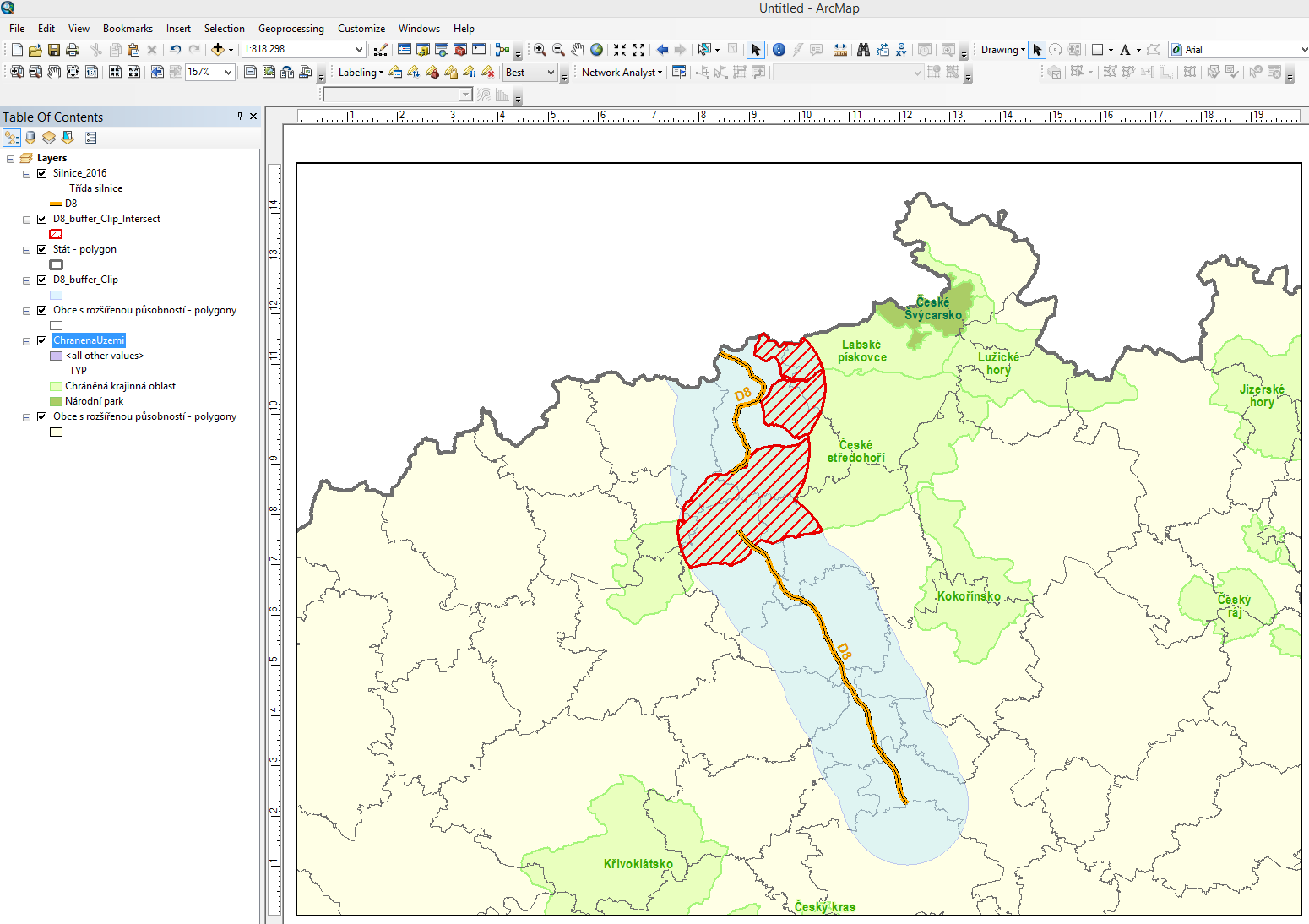Screen dimensions: 1309x924
Task: Open the Label Manager icon
Action: tap(395, 73)
